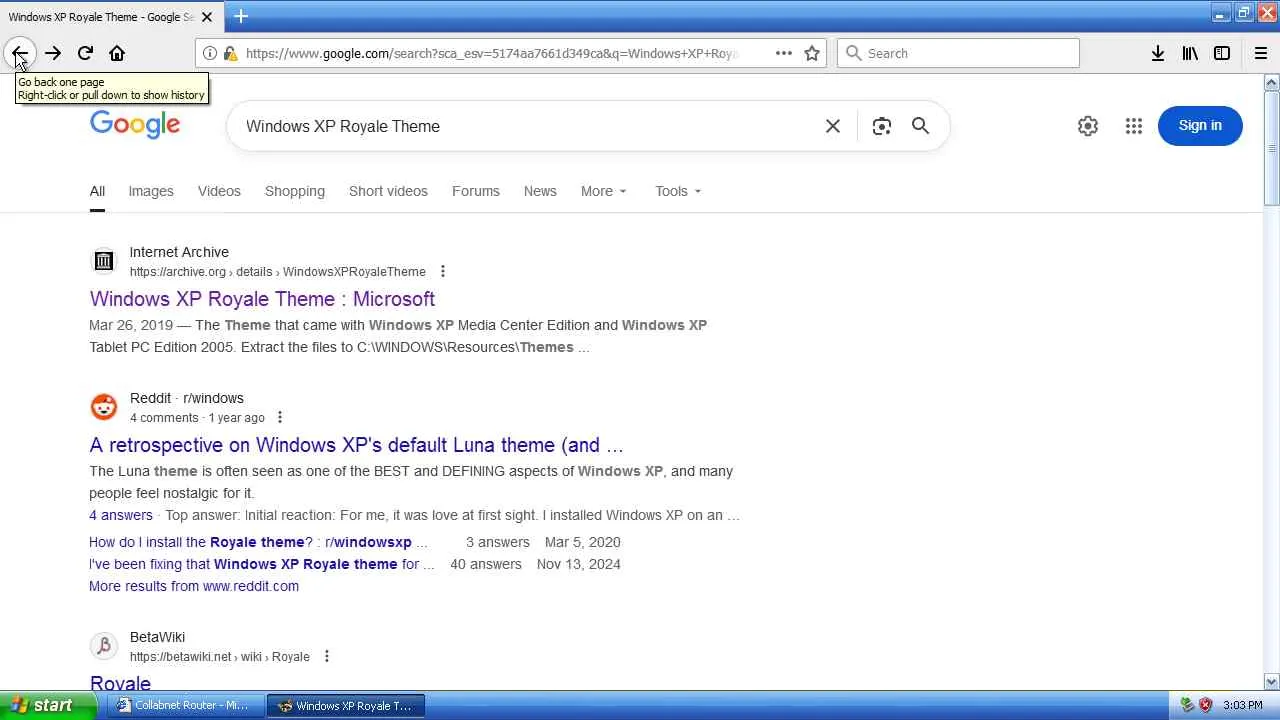Submit search with the magnifier icon
This screenshot has height=720, width=1280.
click(x=920, y=126)
